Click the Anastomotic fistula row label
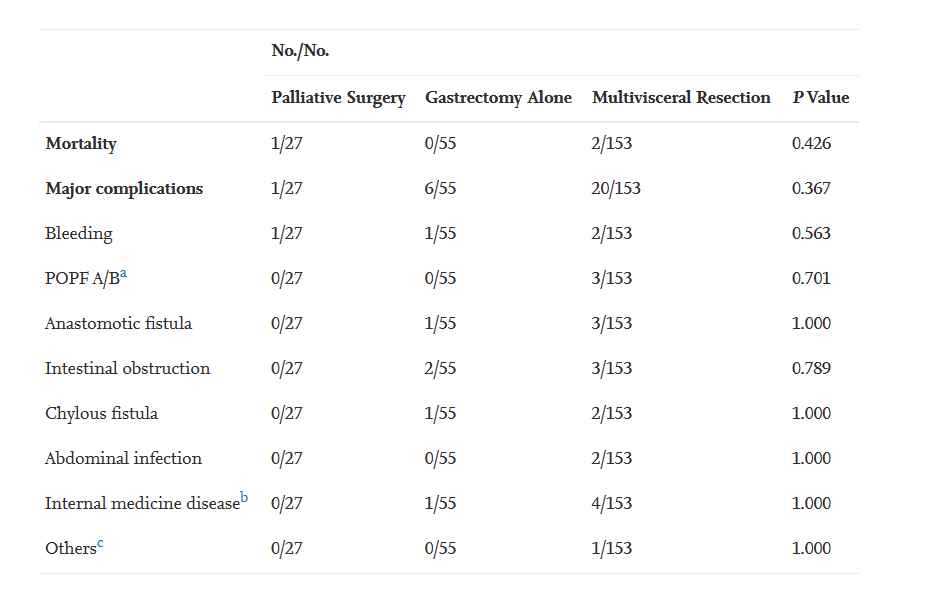The height and width of the screenshot is (590, 925). [x=118, y=324]
